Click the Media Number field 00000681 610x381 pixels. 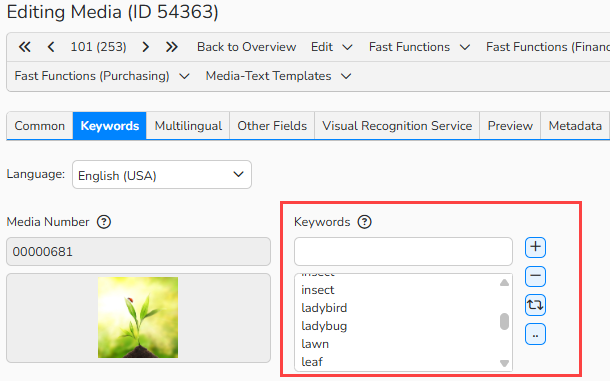[x=138, y=252]
